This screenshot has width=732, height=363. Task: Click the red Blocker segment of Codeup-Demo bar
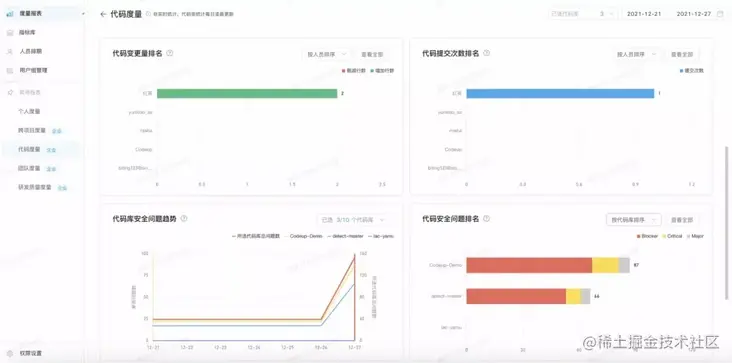[x=529, y=265]
